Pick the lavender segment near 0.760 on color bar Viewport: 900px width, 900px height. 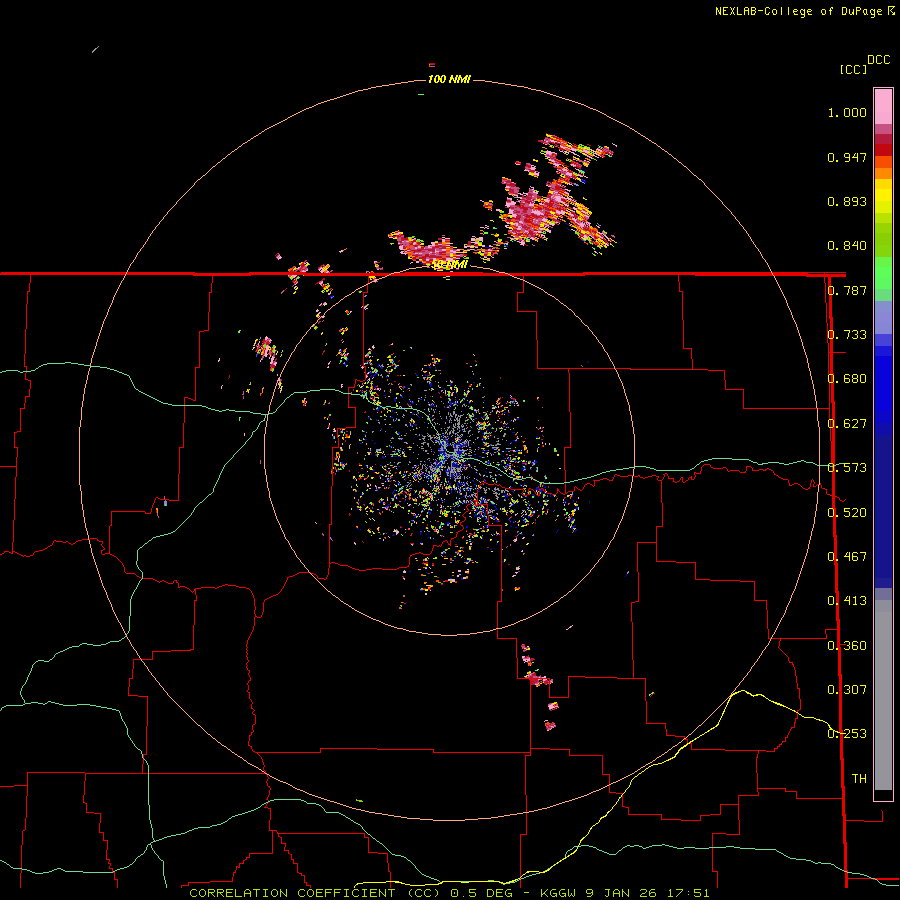point(883,317)
